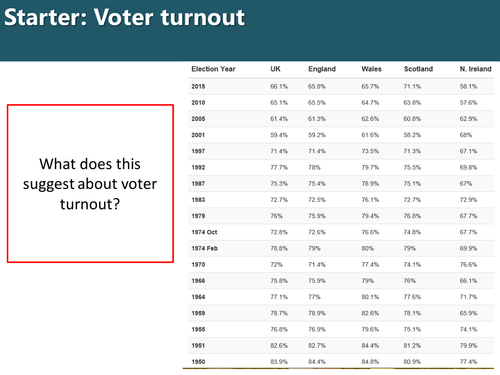Click the 'Scotland' column header
The width and height of the screenshot is (500, 375).
tap(418, 69)
